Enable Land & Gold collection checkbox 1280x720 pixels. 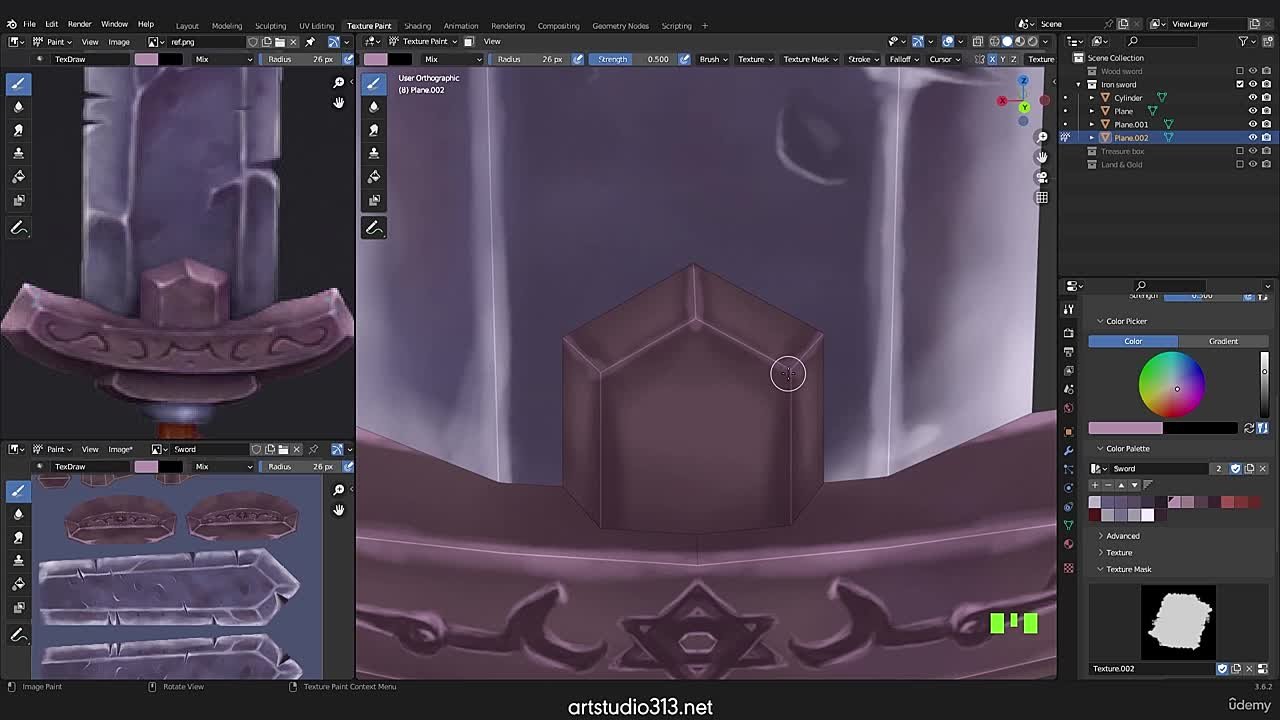[1240, 164]
